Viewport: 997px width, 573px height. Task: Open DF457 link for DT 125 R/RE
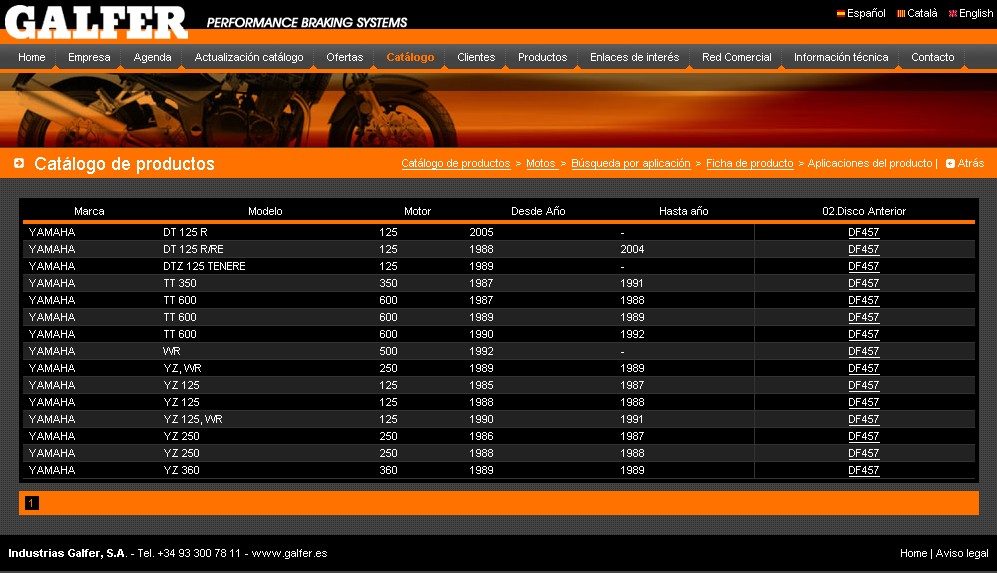[x=863, y=249]
